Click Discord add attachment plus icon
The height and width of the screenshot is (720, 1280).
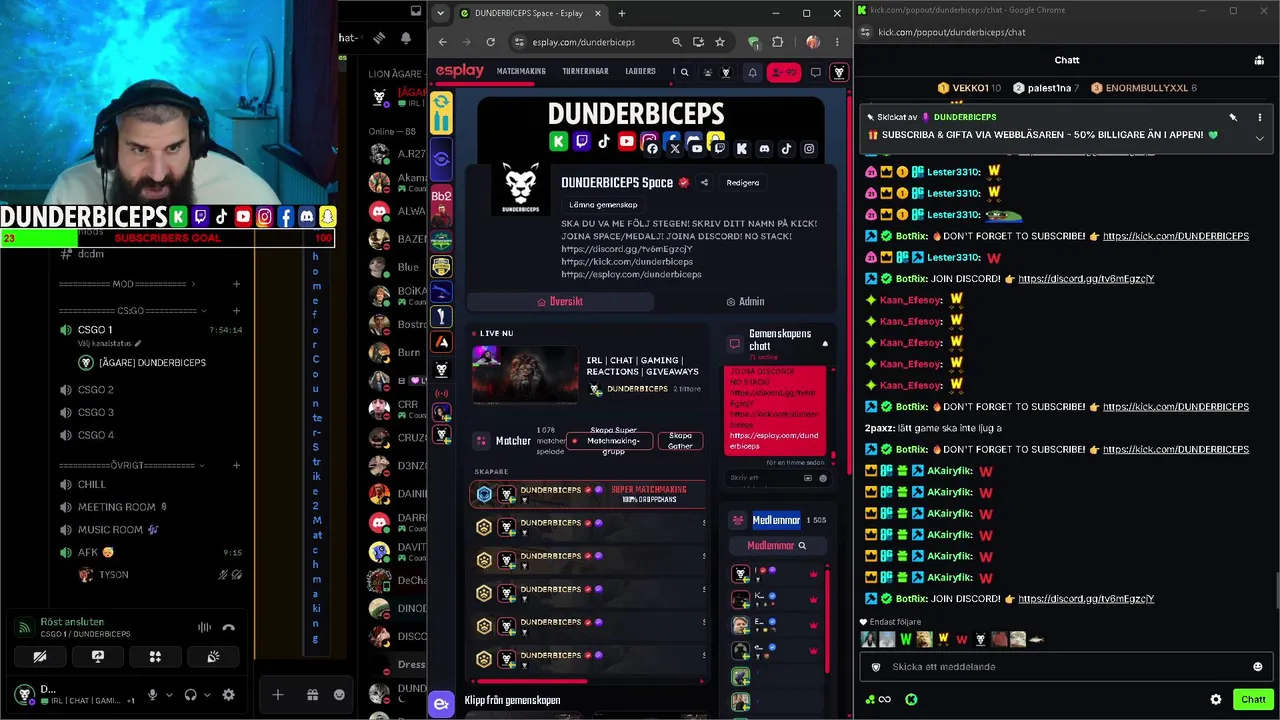pyautogui.click(x=278, y=695)
